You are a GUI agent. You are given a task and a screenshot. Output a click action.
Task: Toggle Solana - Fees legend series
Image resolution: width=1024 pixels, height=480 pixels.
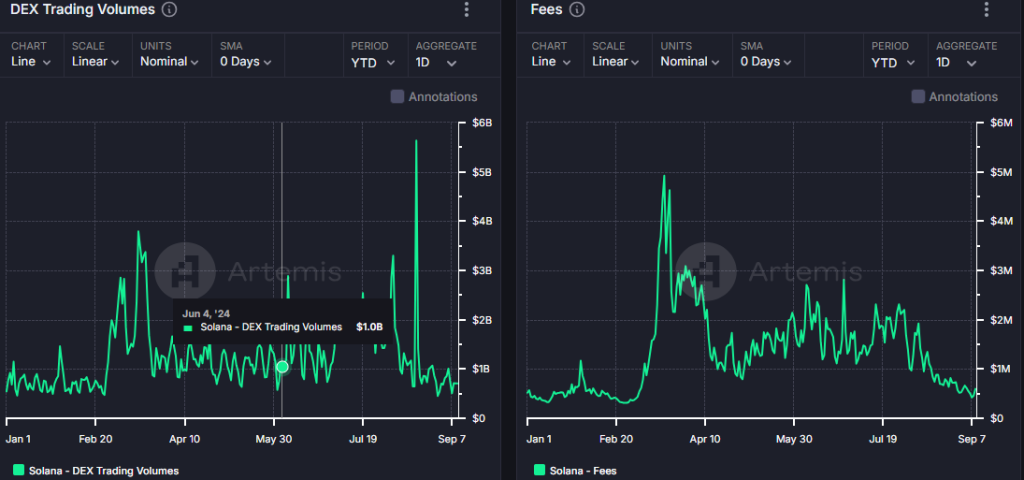point(582,470)
